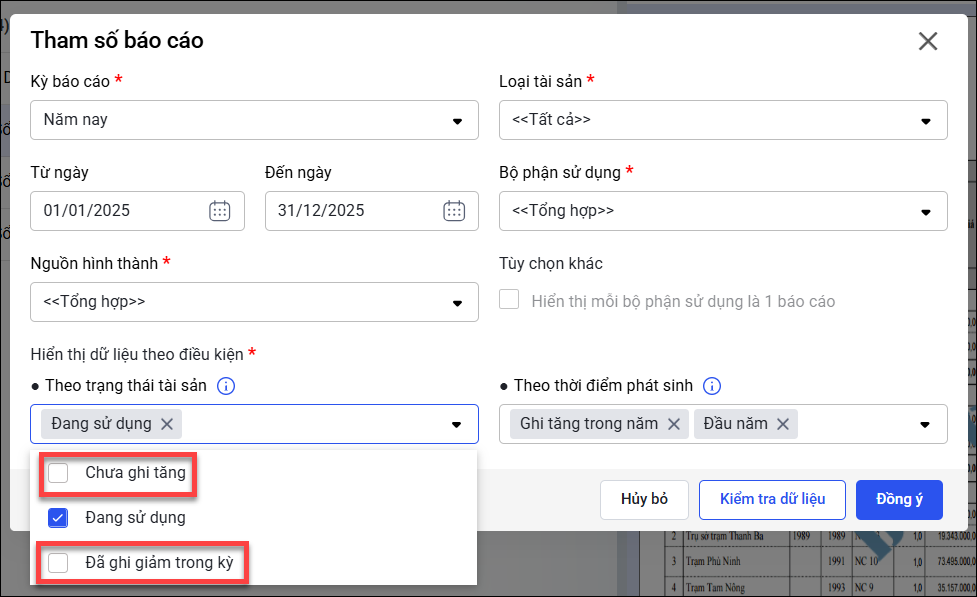This screenshot has height=597, width=977.
Task: Click info icon beside Theo thời điểm phát sinh
Action: 712,386
